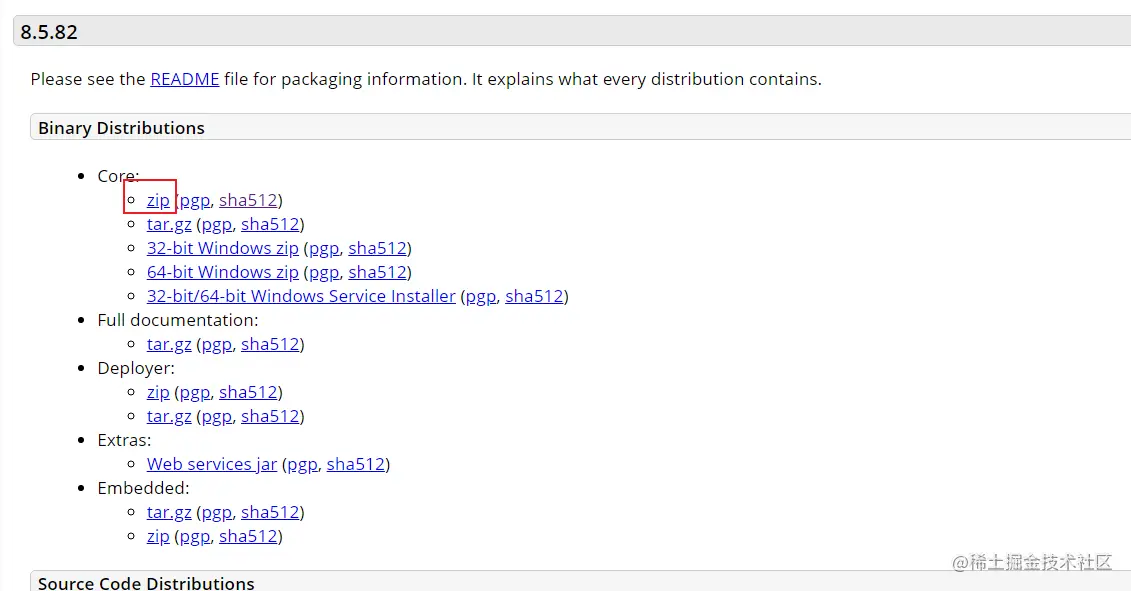Download 32-bit/64-bit Windows Service Installer

[301, 296]
